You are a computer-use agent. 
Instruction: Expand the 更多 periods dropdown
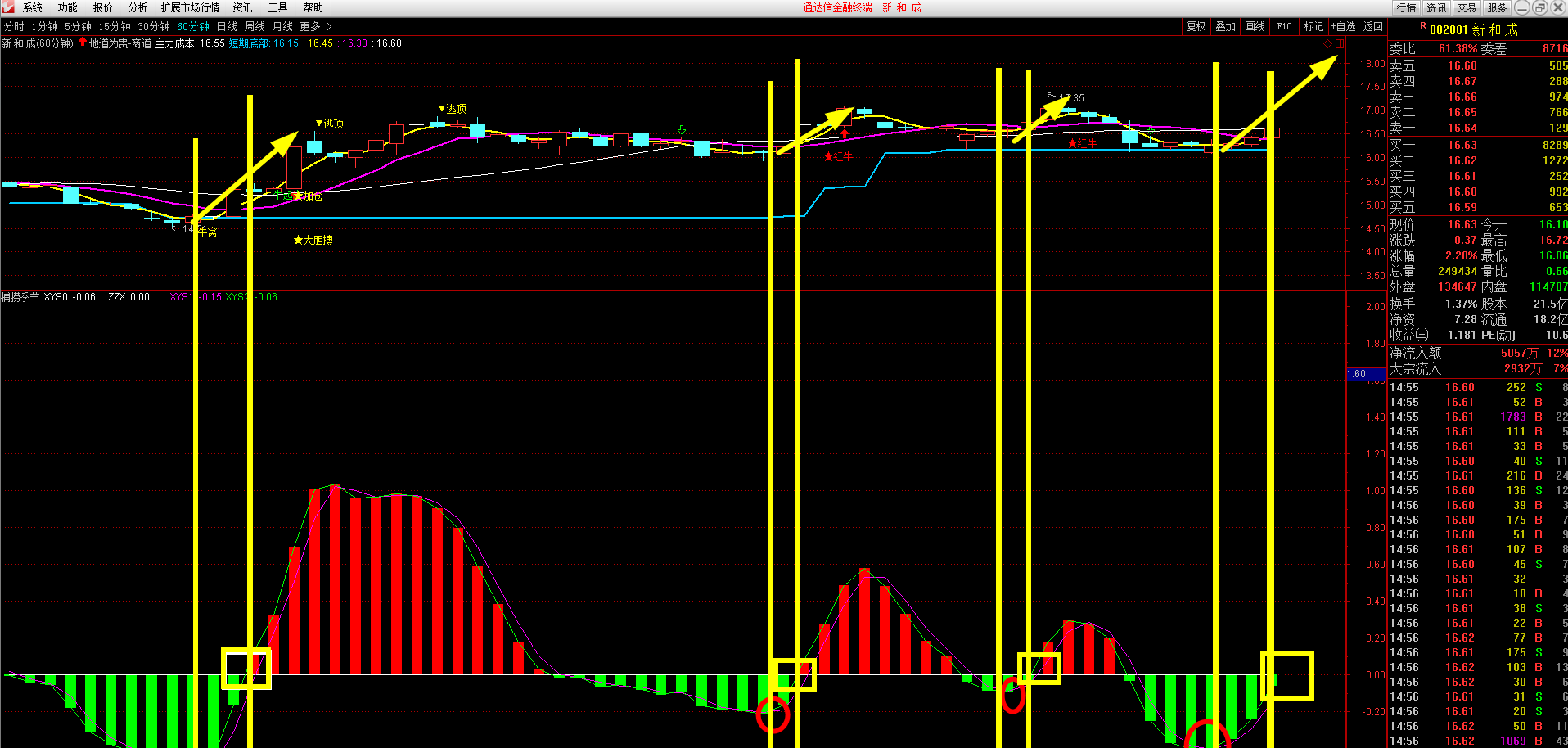click(x=316, y=27)
